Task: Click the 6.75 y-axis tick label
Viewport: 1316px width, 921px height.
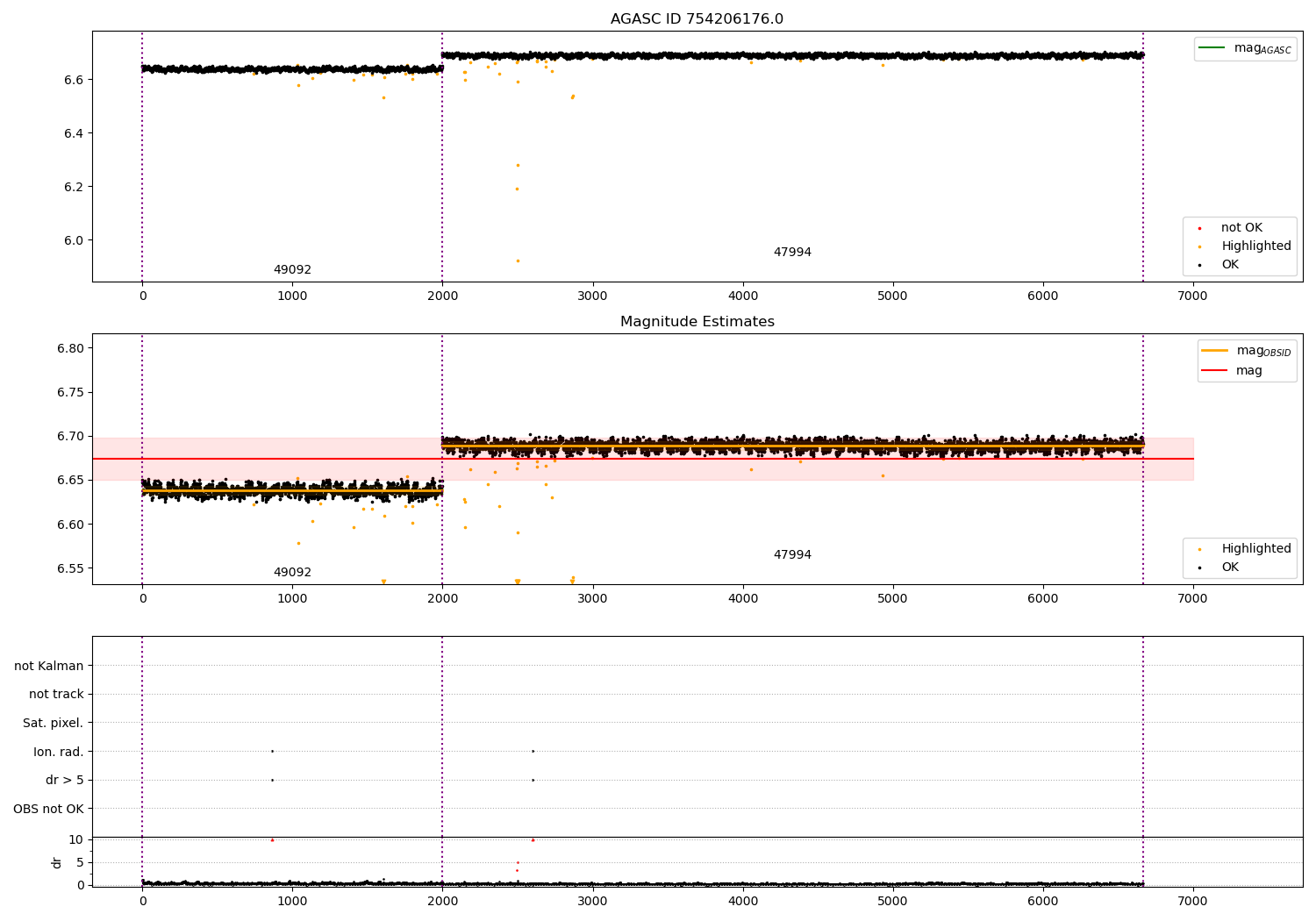Action: (x=70, y=392)
